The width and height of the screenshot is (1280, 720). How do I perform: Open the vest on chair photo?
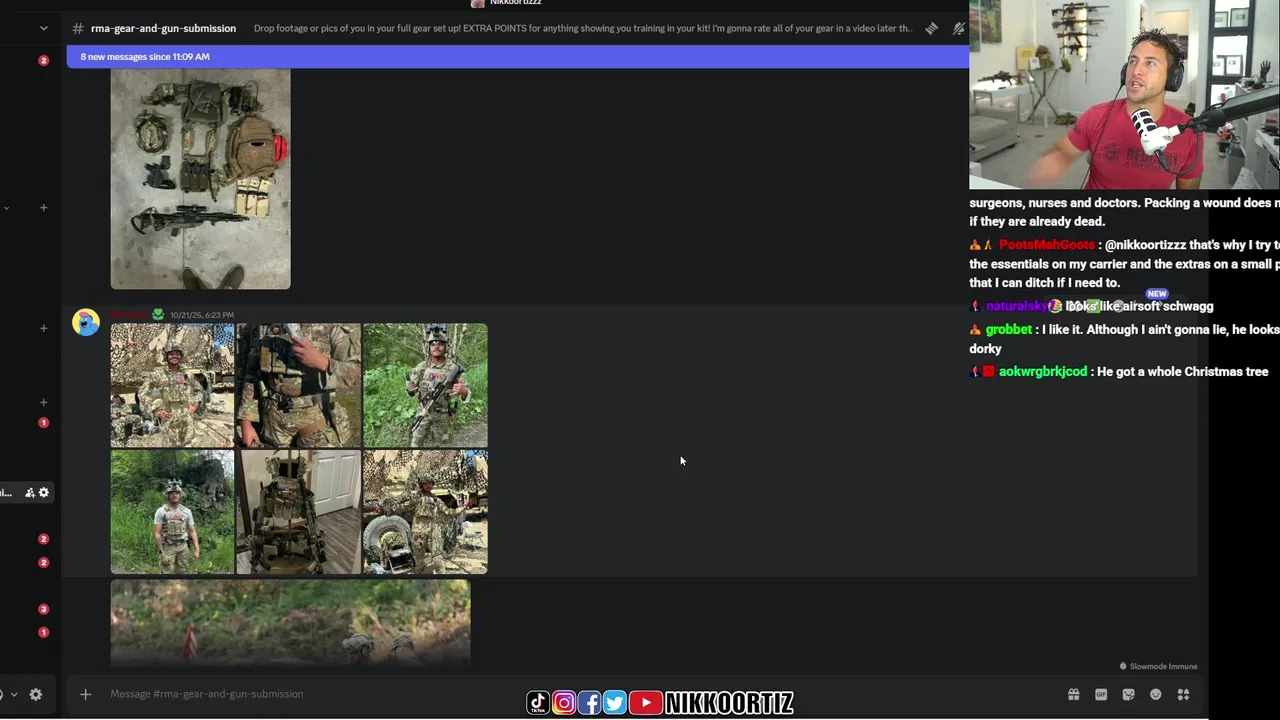pyautogui.click(x=298, y=512)
